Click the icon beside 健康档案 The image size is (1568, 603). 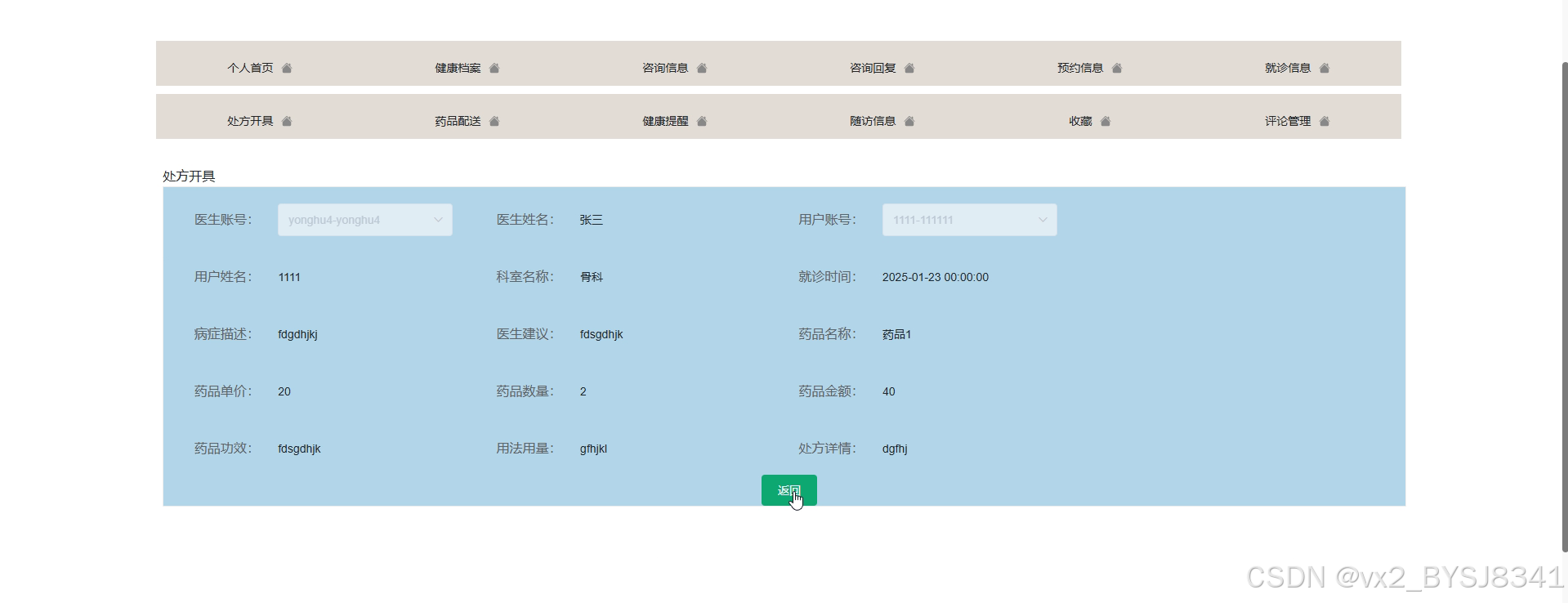(494, 68)
